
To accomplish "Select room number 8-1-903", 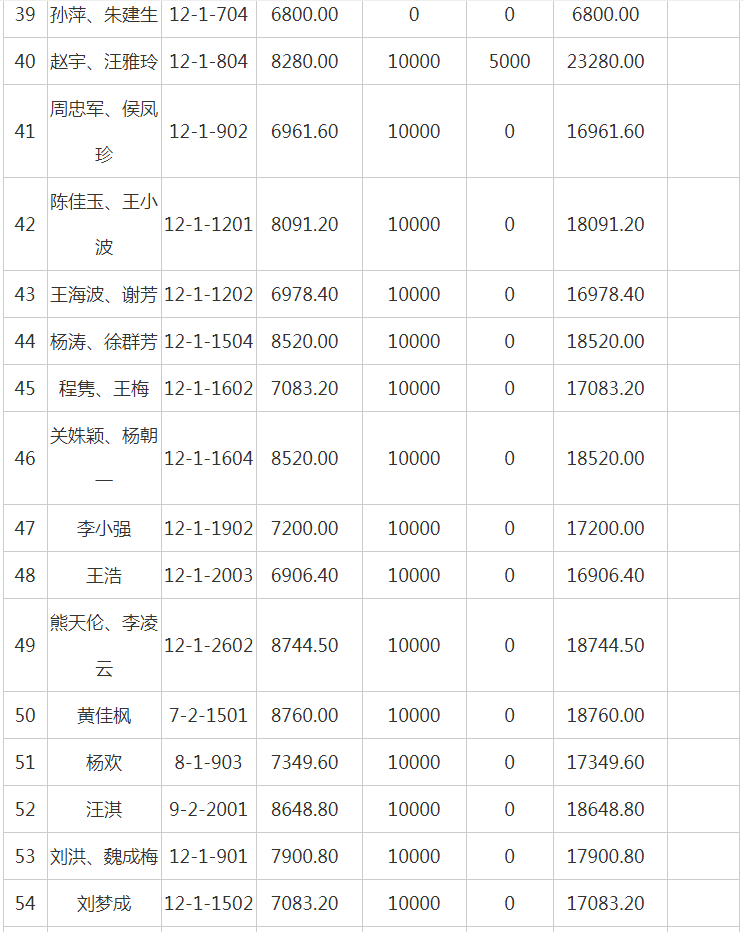I will point(208,762).
